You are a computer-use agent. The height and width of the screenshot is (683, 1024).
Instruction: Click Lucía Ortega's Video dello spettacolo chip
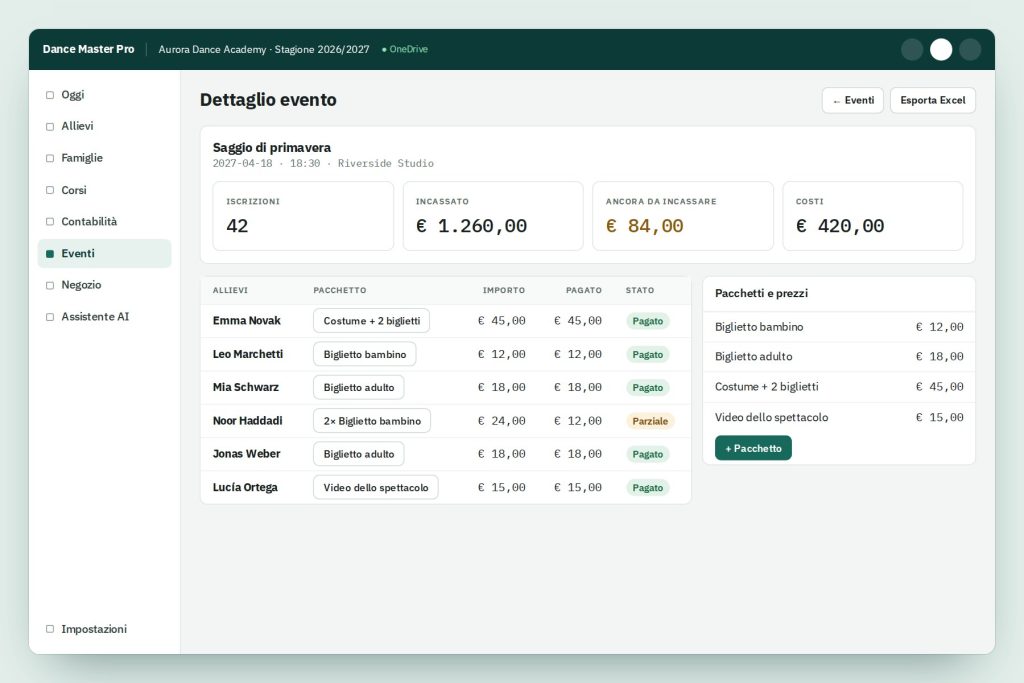coord(376,487)
